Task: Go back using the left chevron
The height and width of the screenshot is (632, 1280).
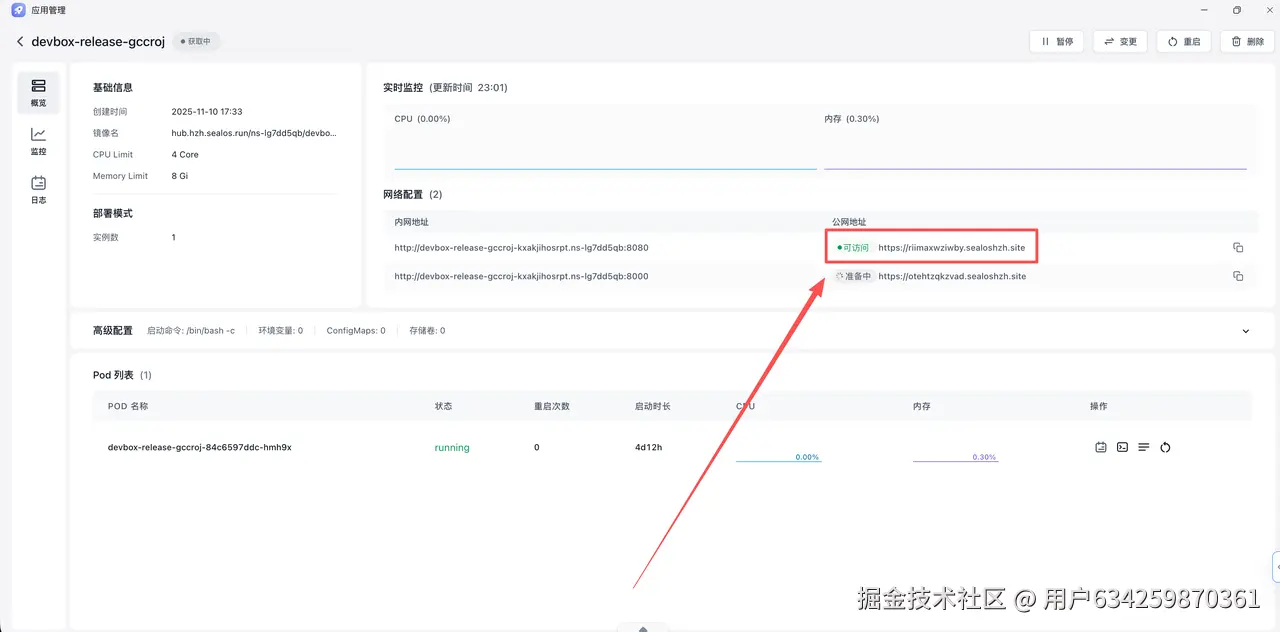Action: pos(20,42)
